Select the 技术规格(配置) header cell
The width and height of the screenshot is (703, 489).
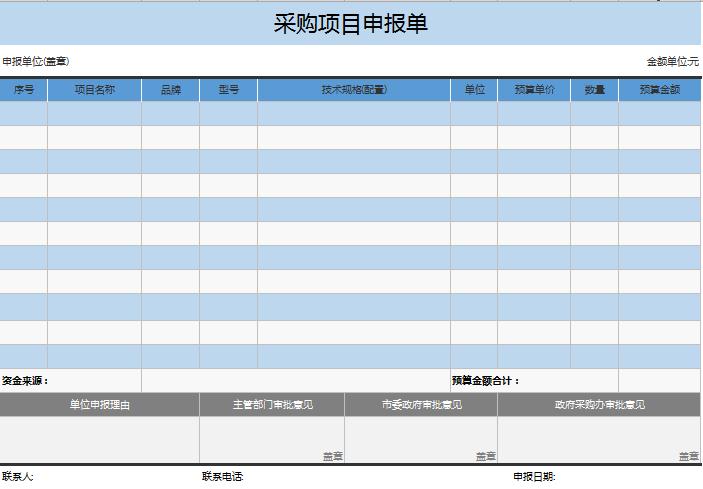click(x=353, y=90)
